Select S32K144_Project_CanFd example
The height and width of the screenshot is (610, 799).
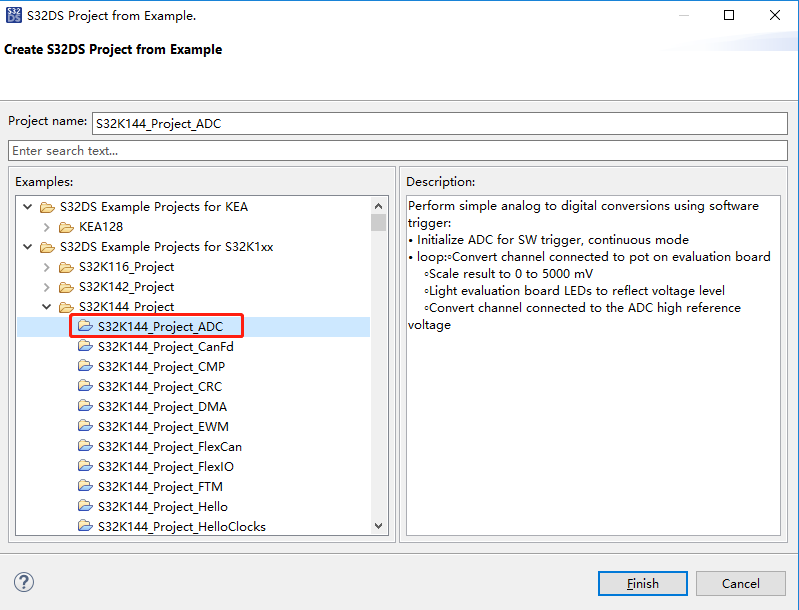166,347
